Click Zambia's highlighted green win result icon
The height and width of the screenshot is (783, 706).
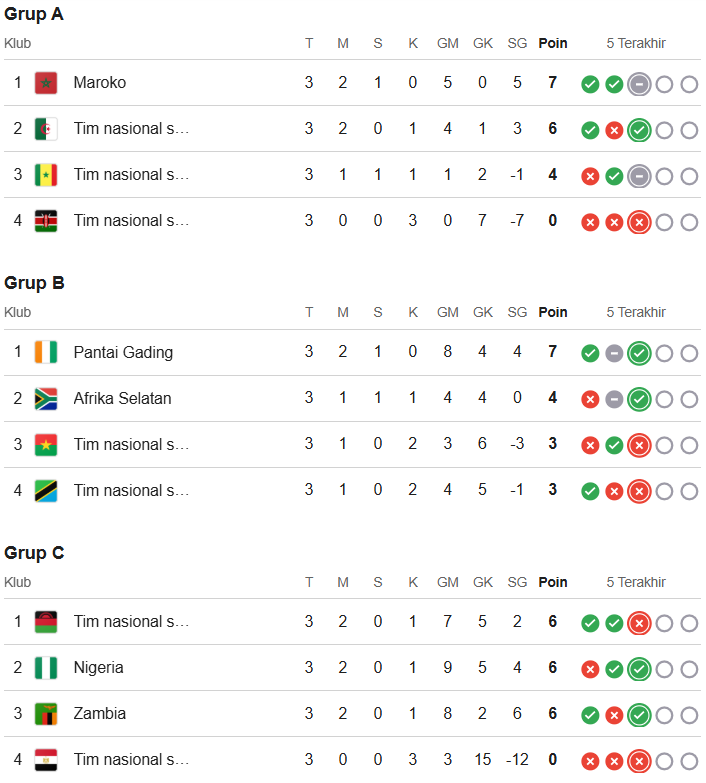coord(639,715)
